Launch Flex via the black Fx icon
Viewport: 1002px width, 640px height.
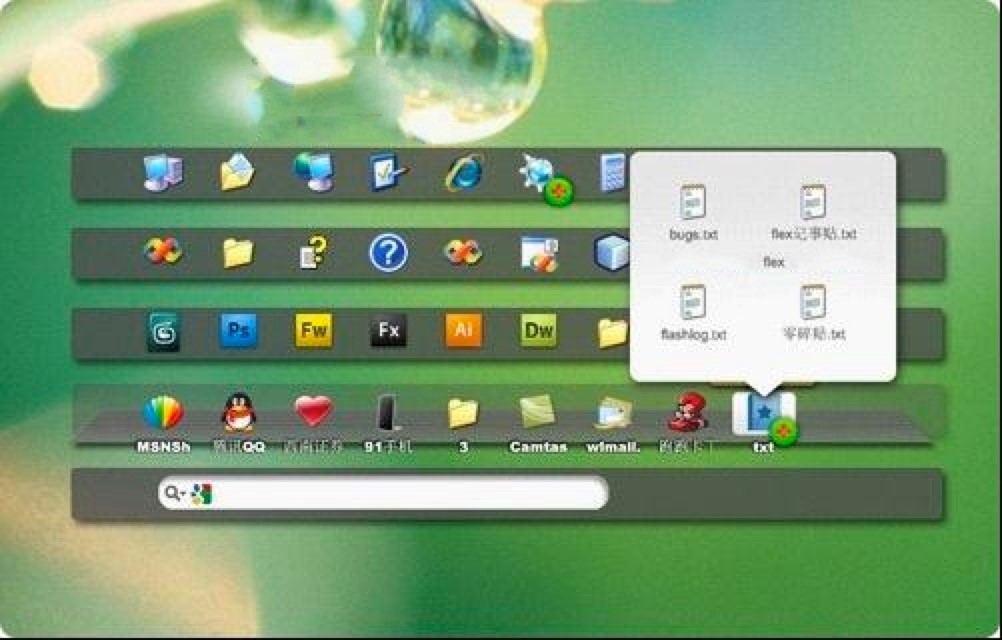click(x=389, y=331)
